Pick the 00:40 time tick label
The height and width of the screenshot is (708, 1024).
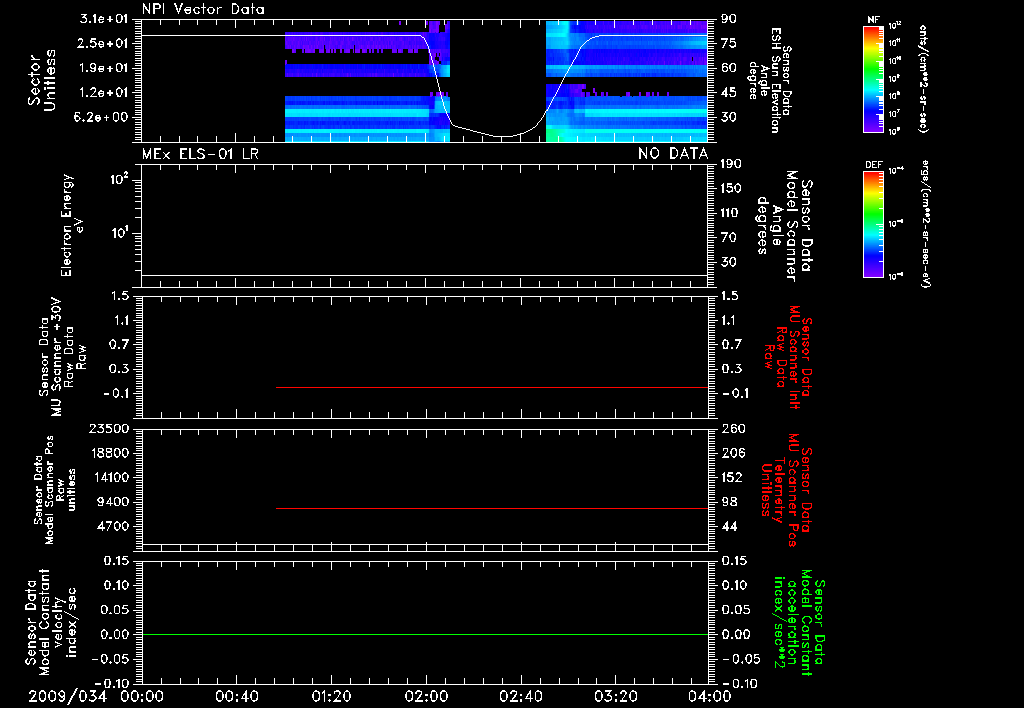pyautogui.click(x=236, y=696)
